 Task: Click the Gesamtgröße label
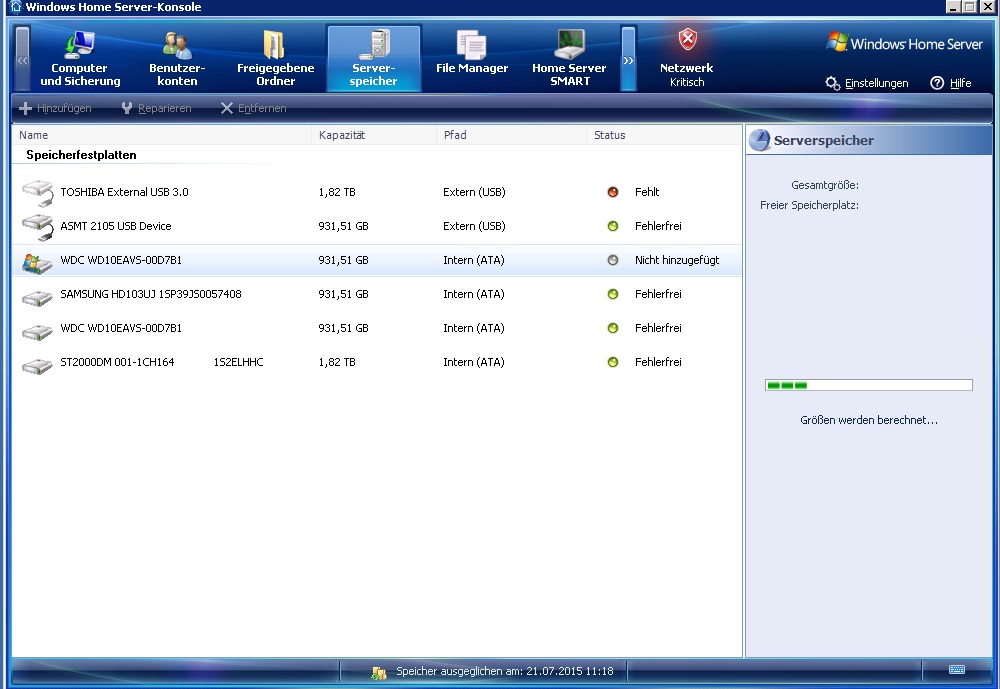(825, 186)
